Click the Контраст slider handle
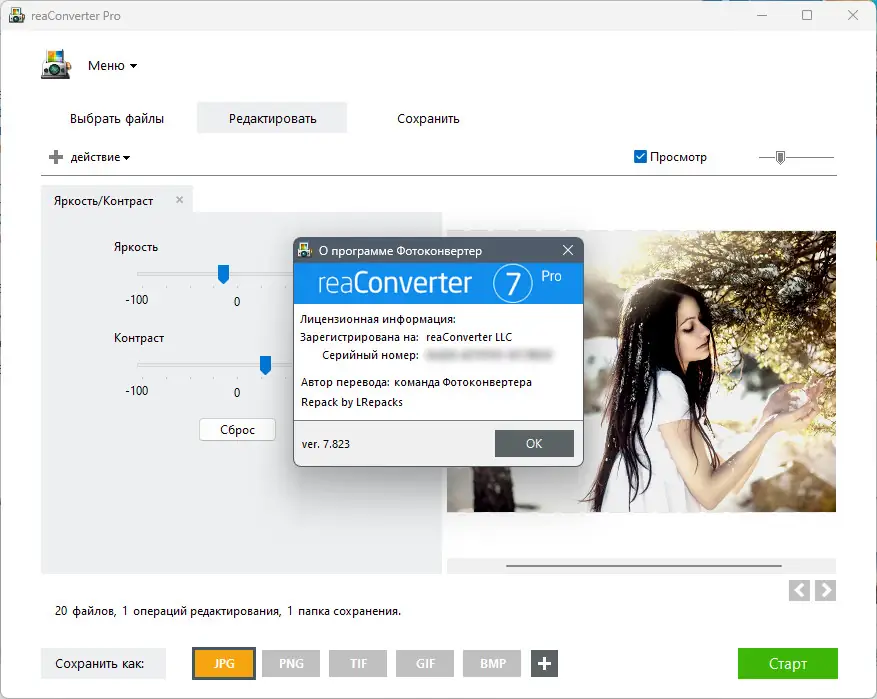 (x=266, y=365)
